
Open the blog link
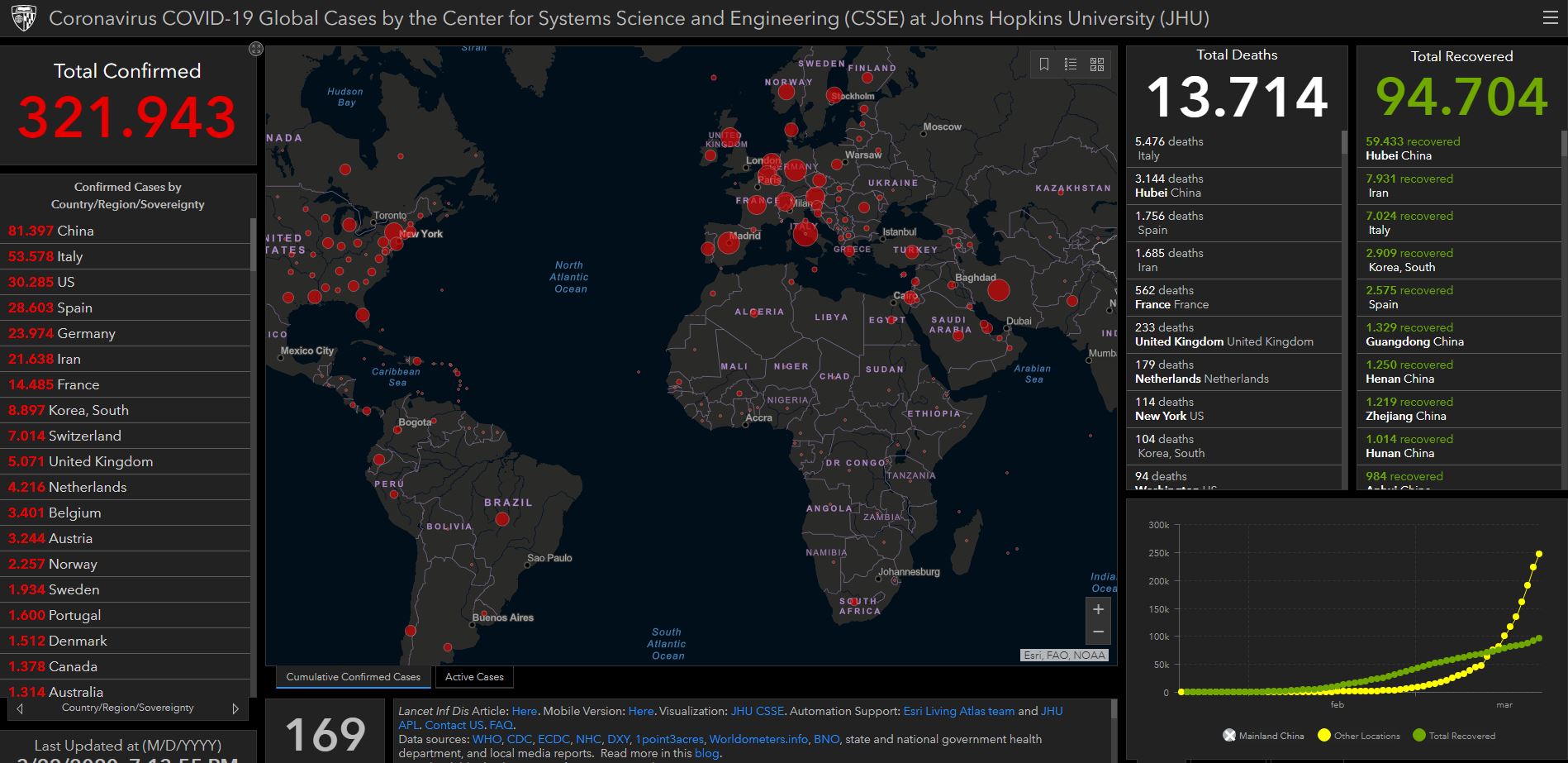[706, 753]
